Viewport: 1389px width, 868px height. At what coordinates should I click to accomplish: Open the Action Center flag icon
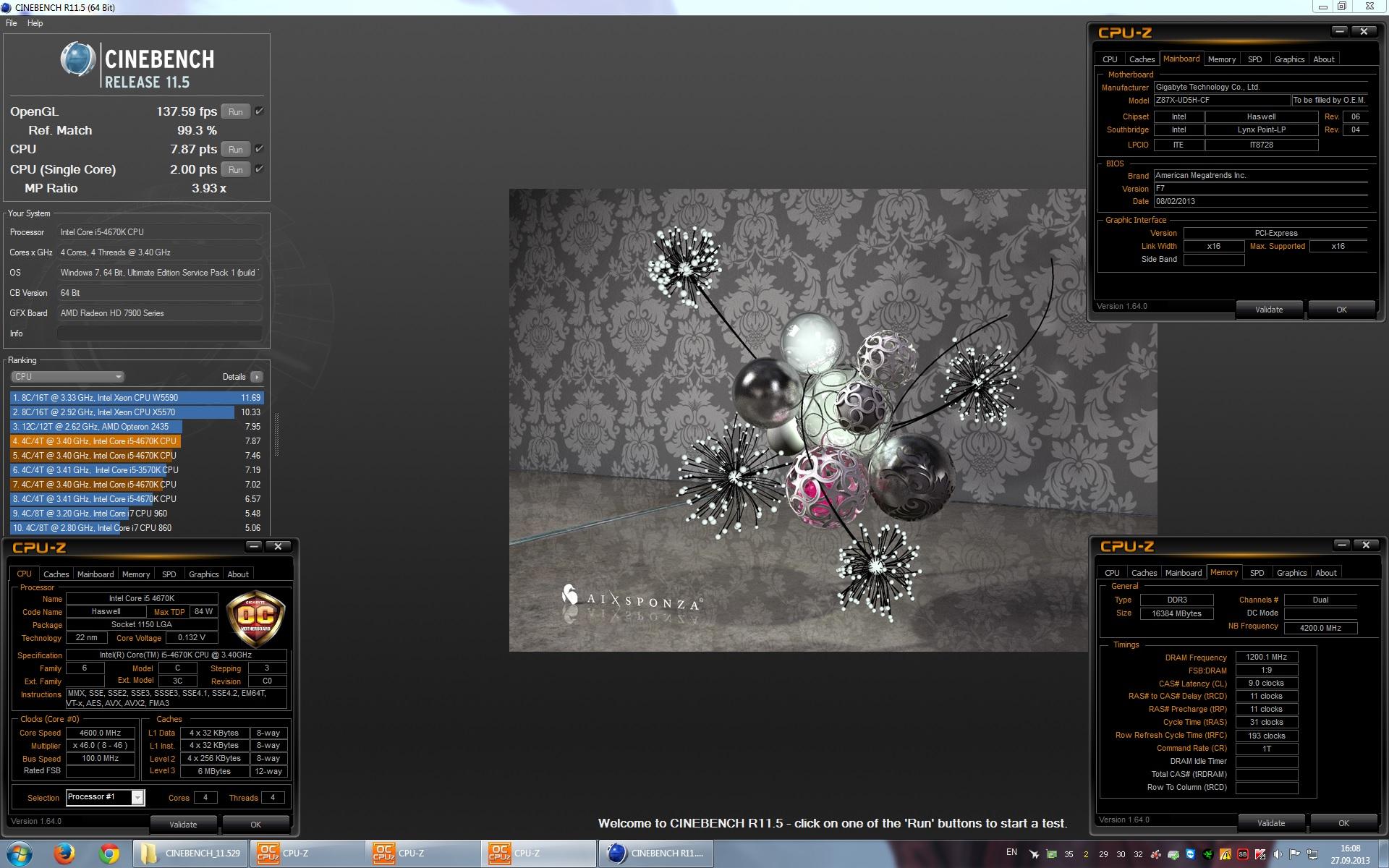click(x=1295, y=854)
